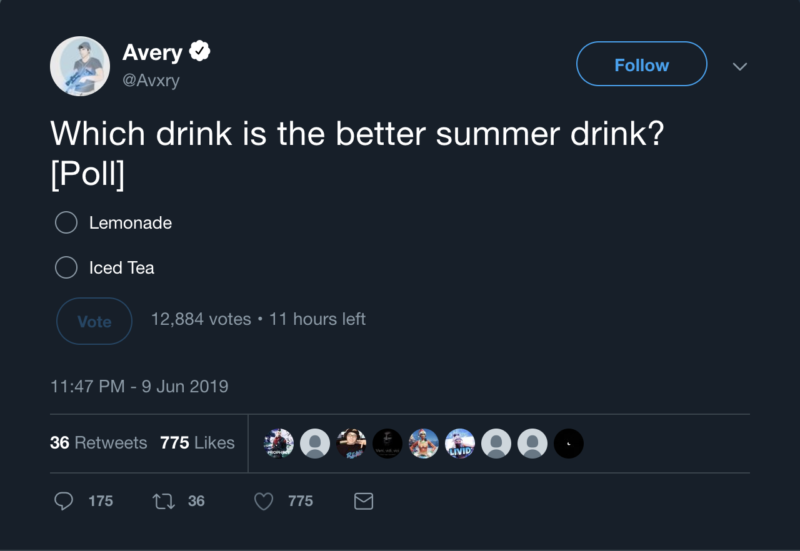Click the reply speech bubble icon

[64, 501]
